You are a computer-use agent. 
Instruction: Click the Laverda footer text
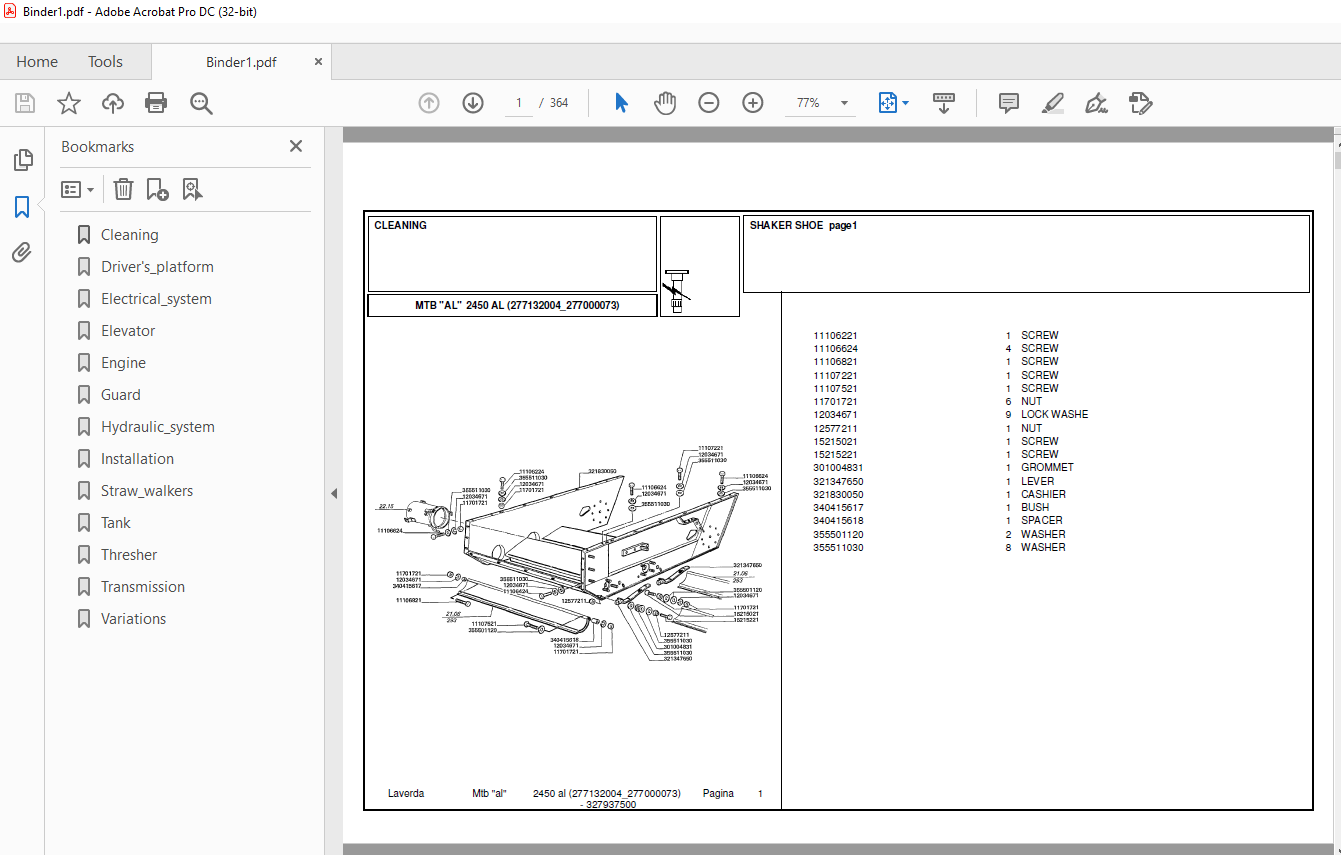coord(406,794)
